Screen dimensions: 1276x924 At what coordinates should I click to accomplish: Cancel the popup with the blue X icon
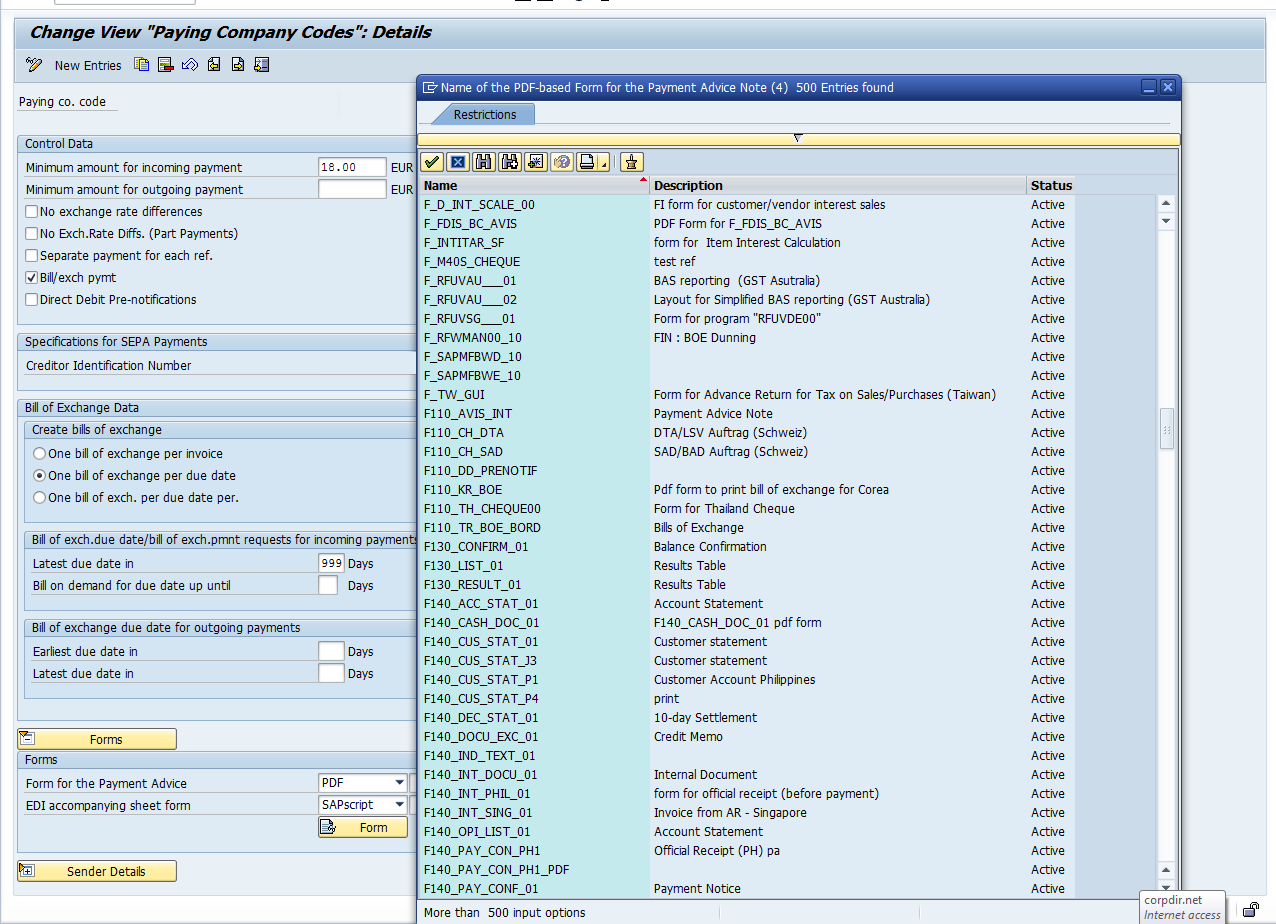[x=458, y=162]
